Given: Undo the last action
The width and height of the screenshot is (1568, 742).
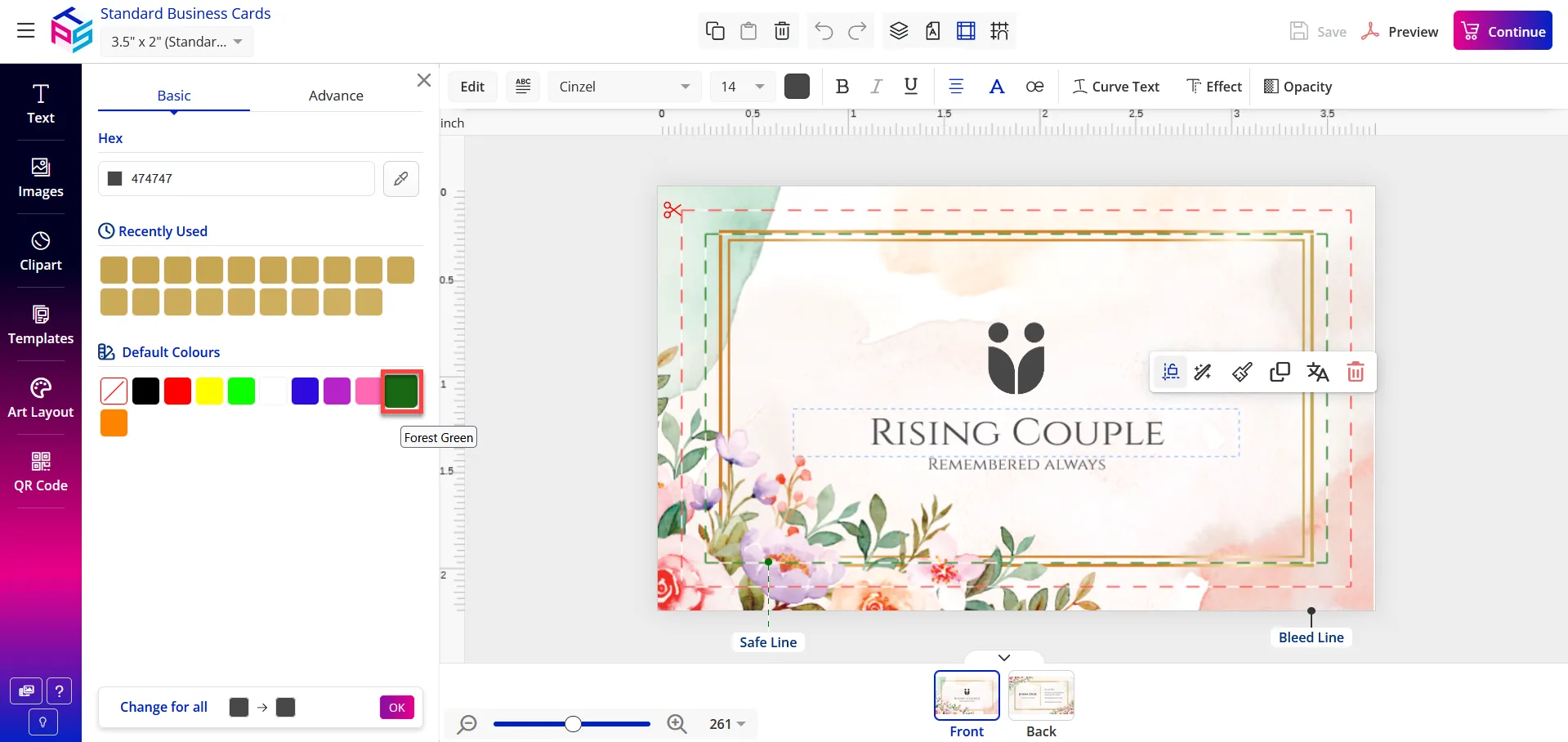Looking at the screenshot, I should click(x=824, y=31).
